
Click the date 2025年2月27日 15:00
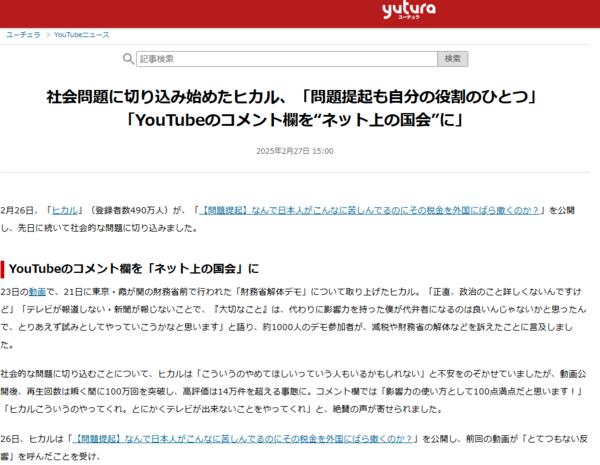[x=295, y=151]
